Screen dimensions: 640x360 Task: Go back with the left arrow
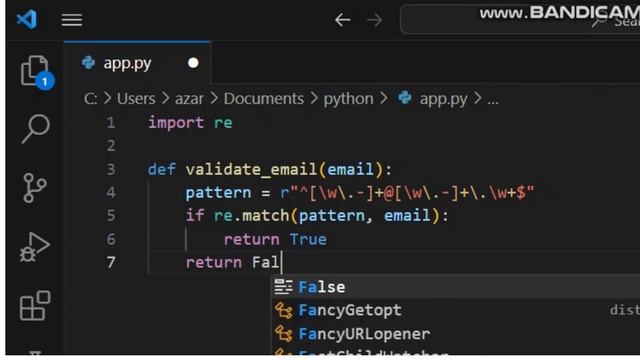(342, 20)
